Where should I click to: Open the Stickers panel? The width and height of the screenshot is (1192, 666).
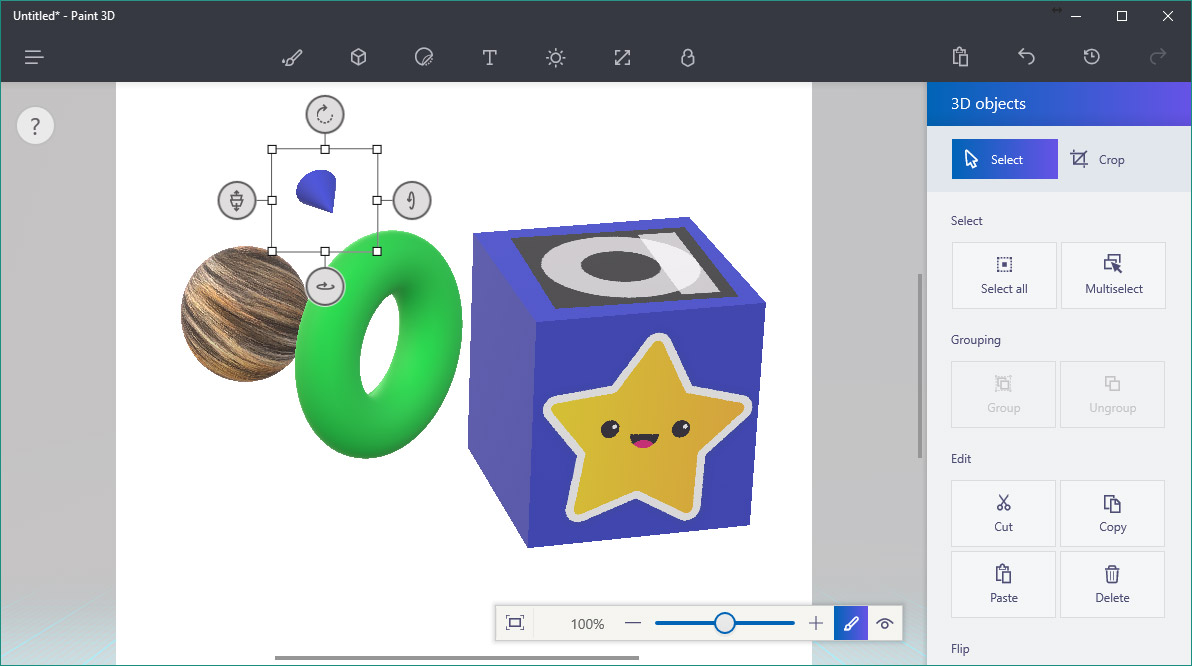(423, 57)
